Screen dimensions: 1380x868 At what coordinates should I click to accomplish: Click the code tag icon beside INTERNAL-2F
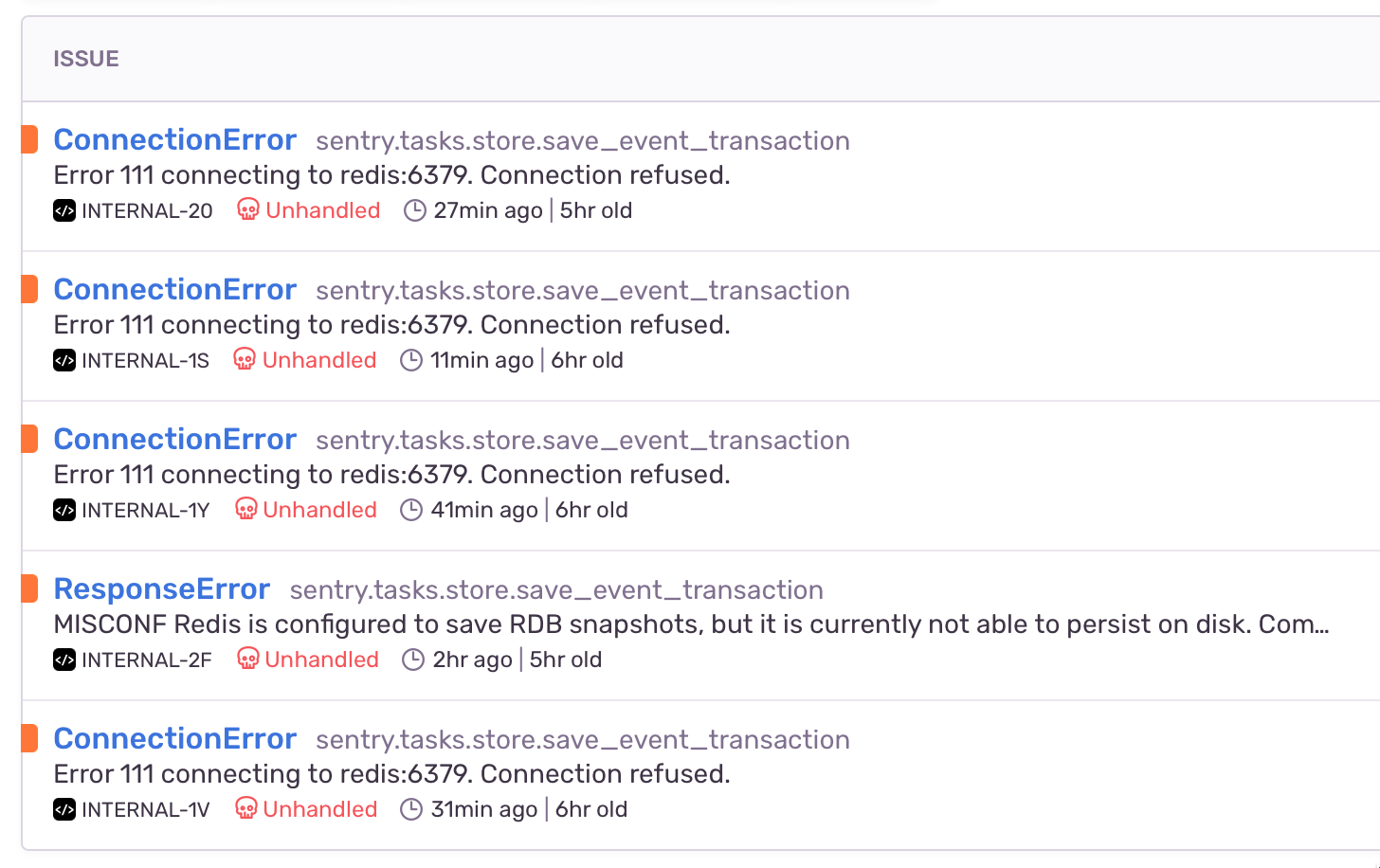[x=63, y=659]
